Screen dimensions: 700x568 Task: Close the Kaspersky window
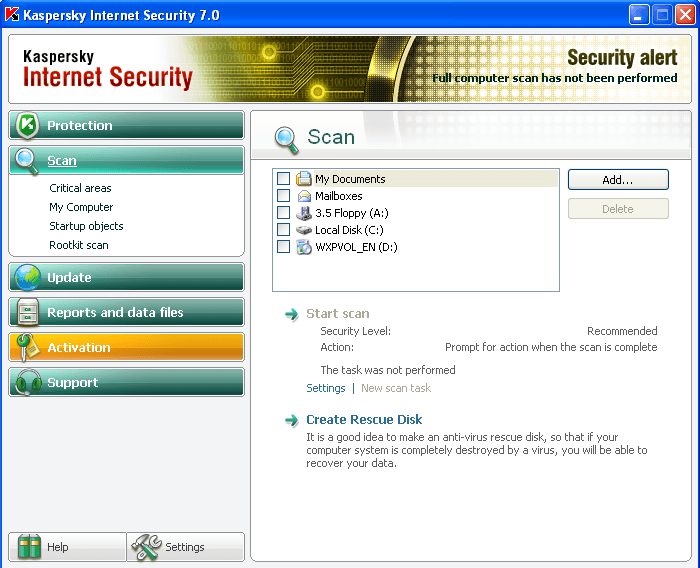coord(685,15)
